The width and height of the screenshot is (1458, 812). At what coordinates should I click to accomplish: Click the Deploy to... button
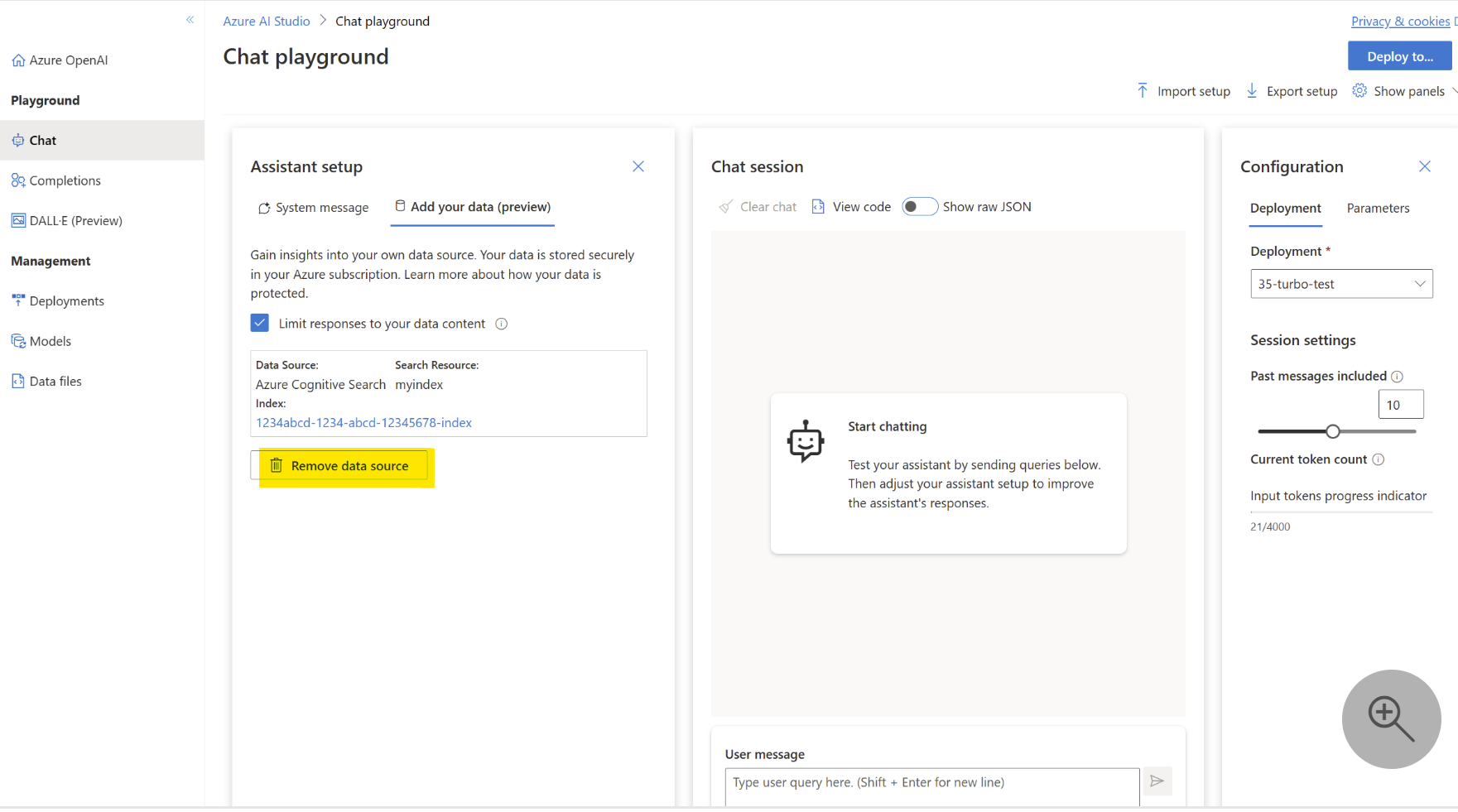click(x=1399, y=56)
